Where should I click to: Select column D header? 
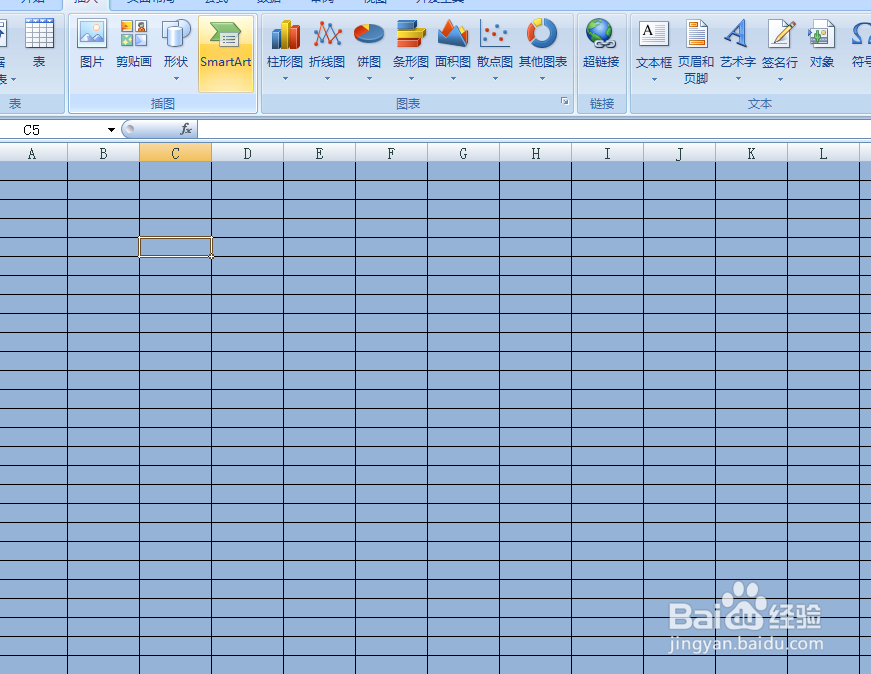tap(247, 153)
